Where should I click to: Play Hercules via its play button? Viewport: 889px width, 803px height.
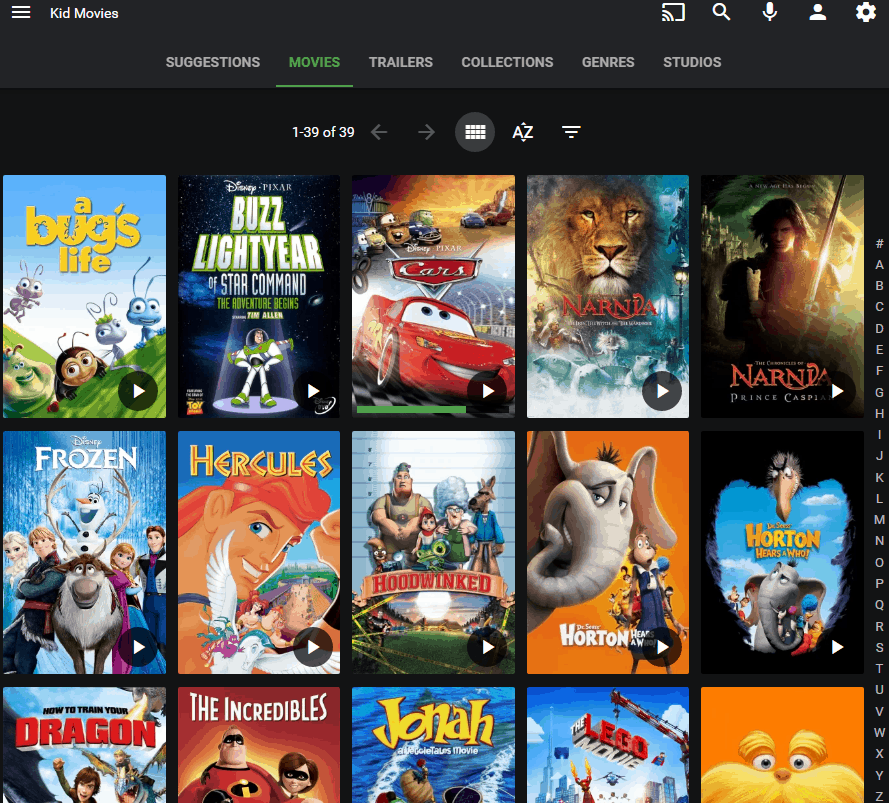click(x=313, y=646)
